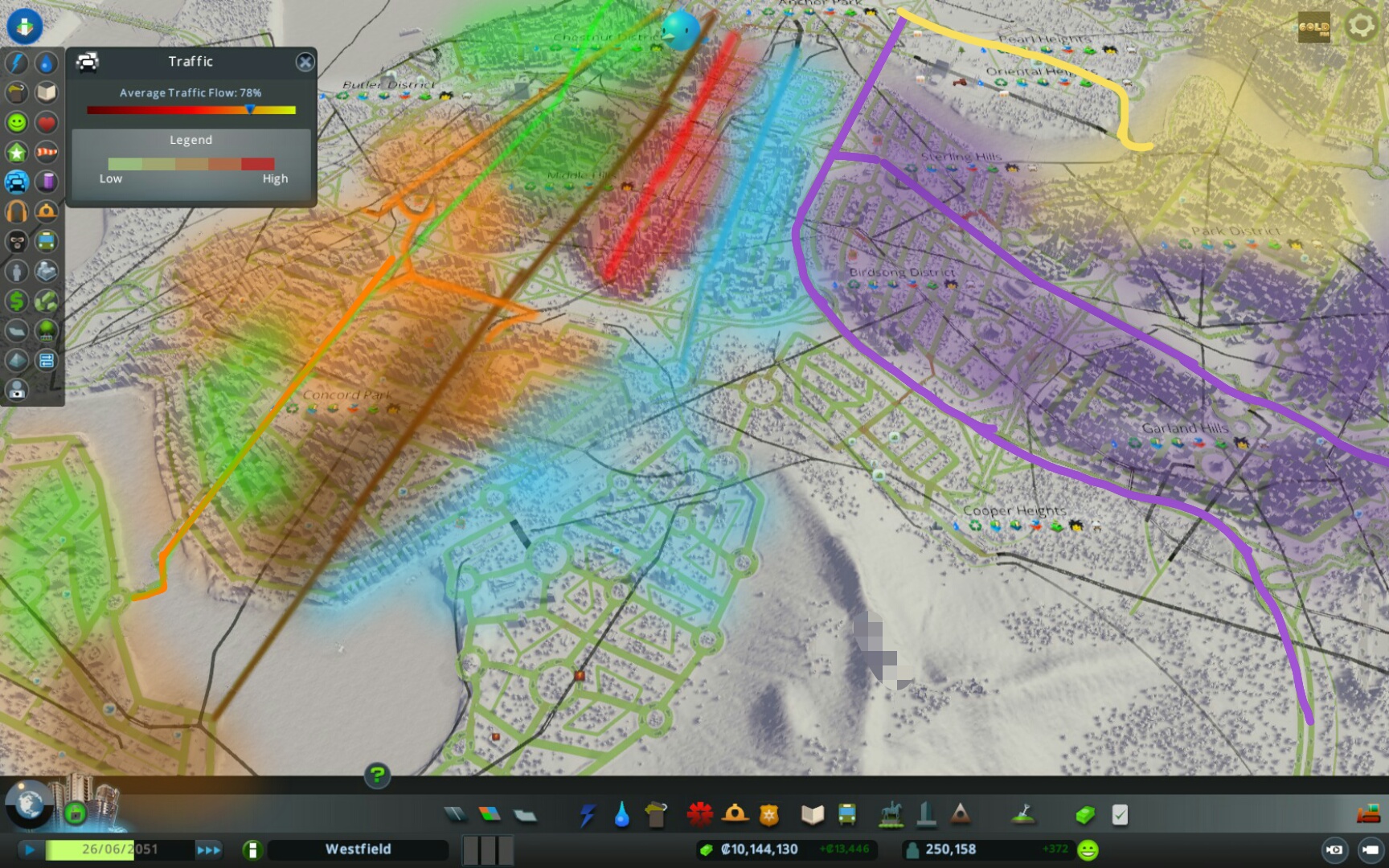
Task: Open the Noise Pollution info view
Action: [x=17, y=211]
